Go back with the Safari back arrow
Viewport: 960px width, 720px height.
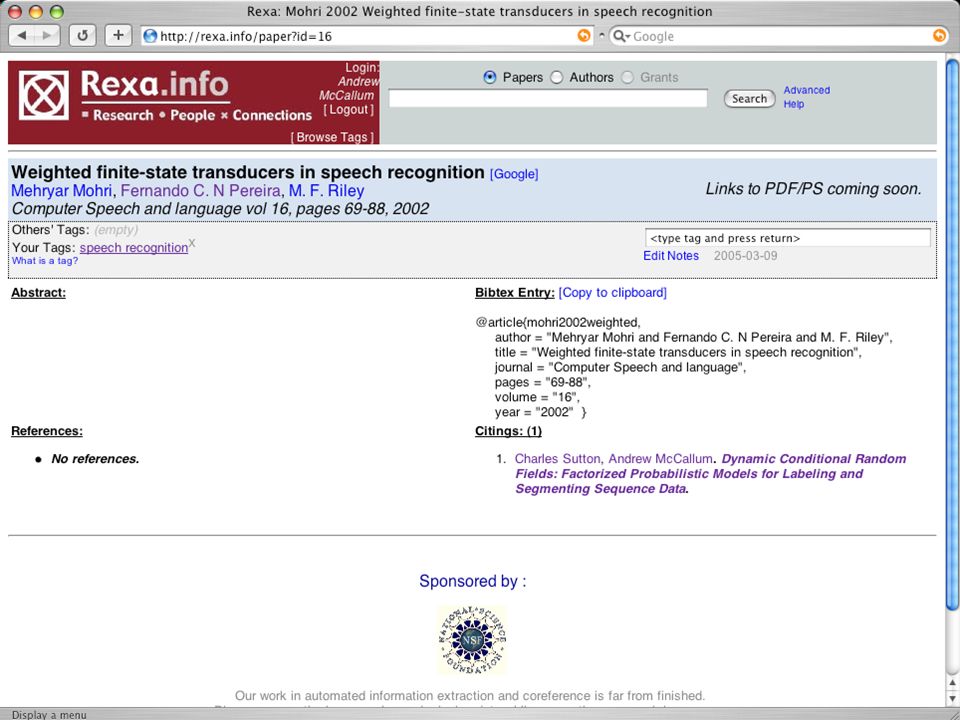tap(21, 36)
